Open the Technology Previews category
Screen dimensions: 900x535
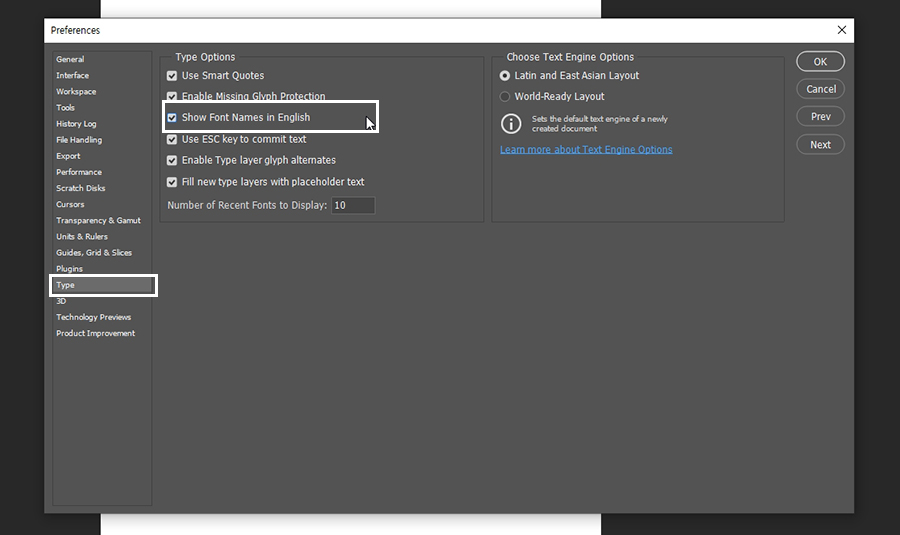94,317
